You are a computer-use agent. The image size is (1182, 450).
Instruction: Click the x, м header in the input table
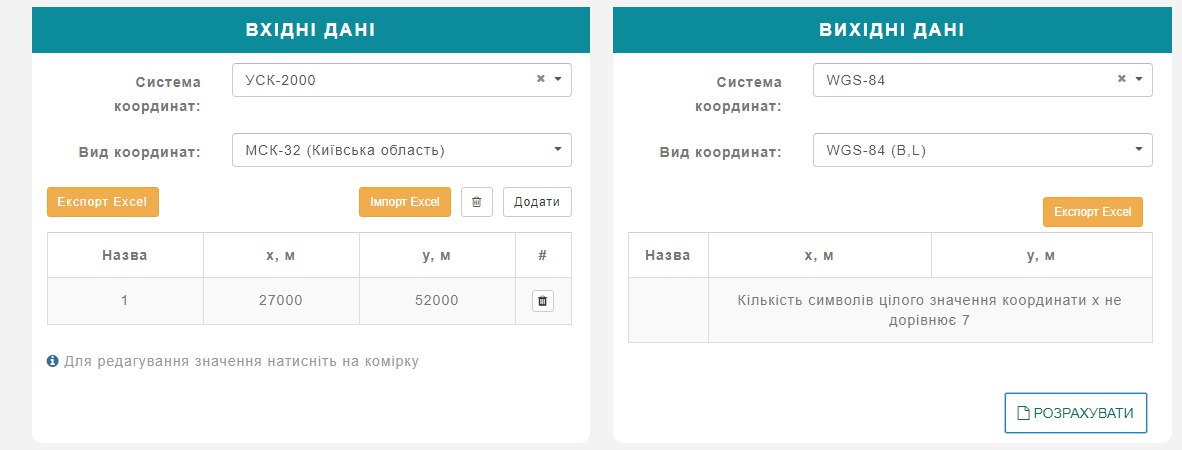click(281, 256)
